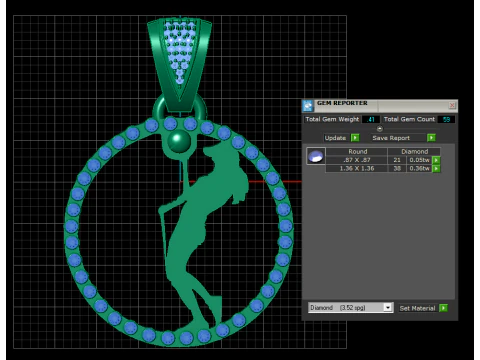480x360 pixels.
Task: Click the 'Total Gem Count' label
Action: (x=409, y=119)
